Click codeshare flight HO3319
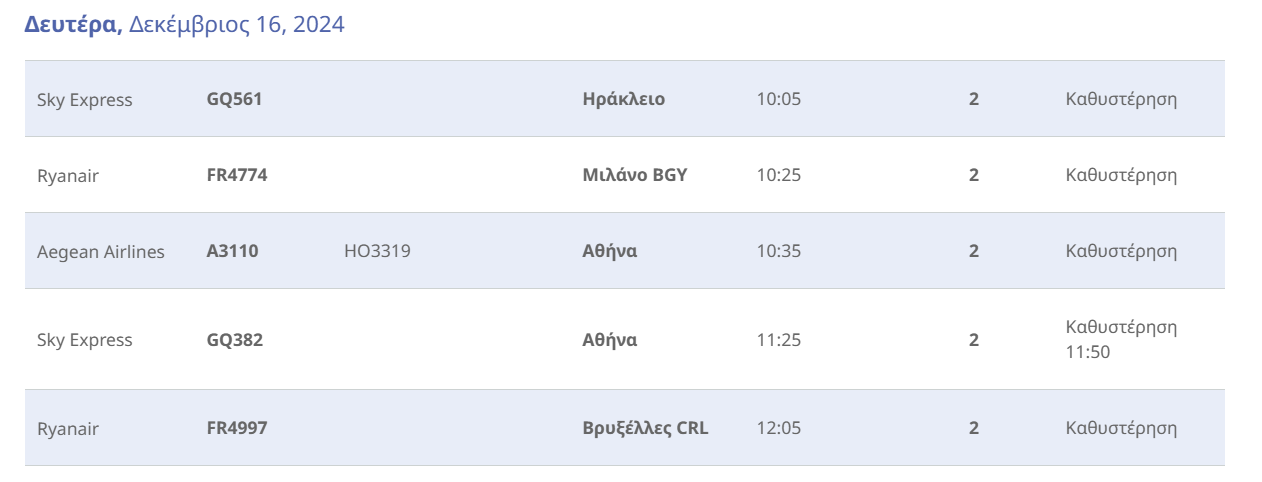This screenshot has width=1262, height=482. (377, 251)
